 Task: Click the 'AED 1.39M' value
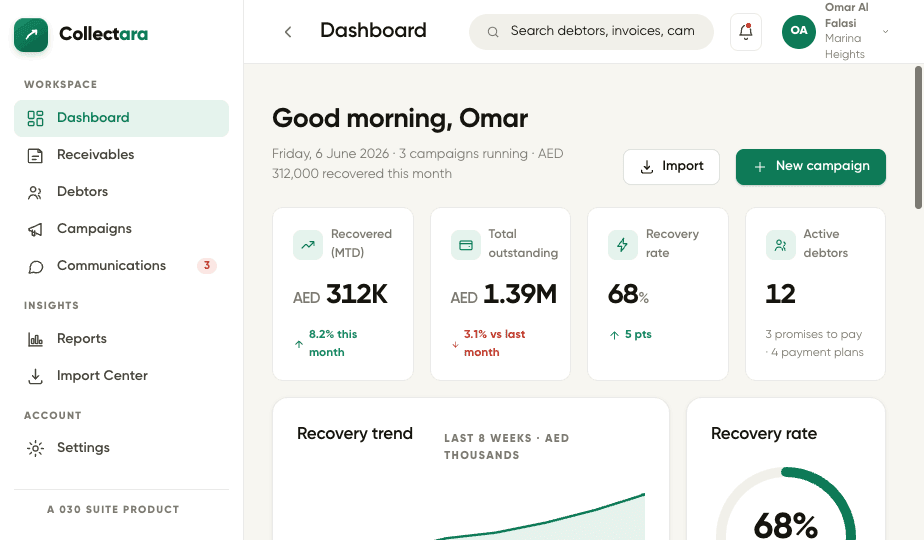pos(504,294)
